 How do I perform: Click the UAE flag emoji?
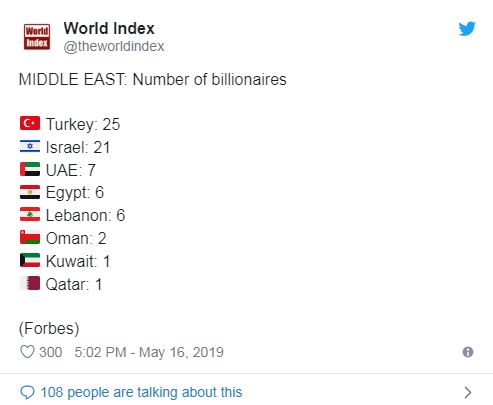click(x=30, y=169)
